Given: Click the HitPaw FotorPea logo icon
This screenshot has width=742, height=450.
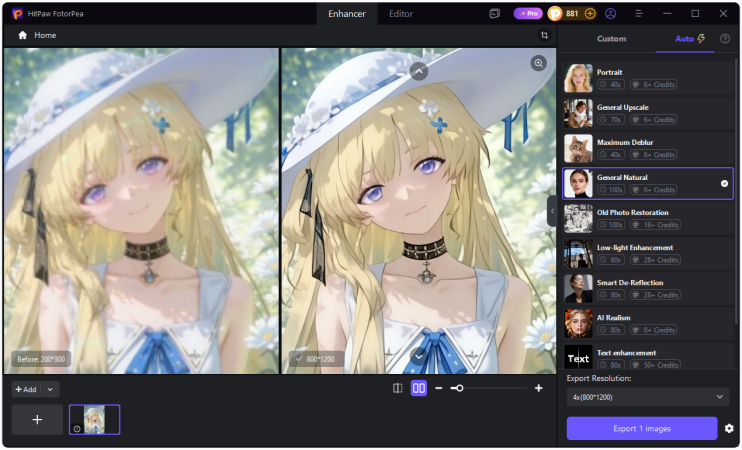Looking at the screenshot, I should [18, 14].
